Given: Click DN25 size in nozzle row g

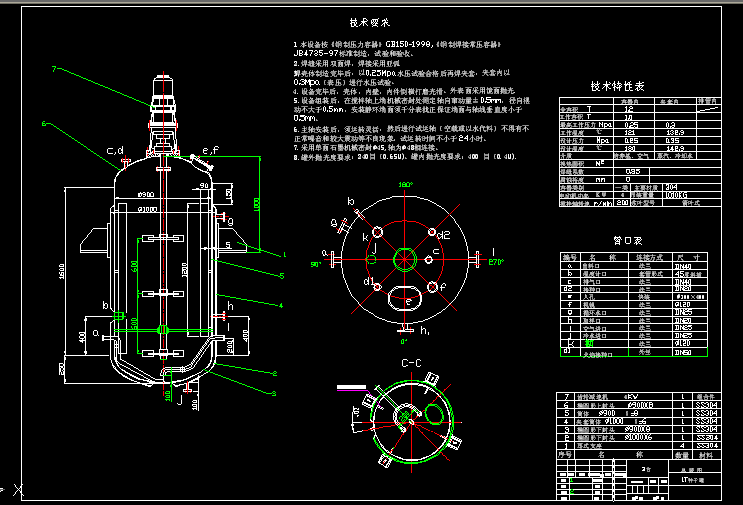Looking at the screenshot, I should pyautogui.click(x=683, y=313).
